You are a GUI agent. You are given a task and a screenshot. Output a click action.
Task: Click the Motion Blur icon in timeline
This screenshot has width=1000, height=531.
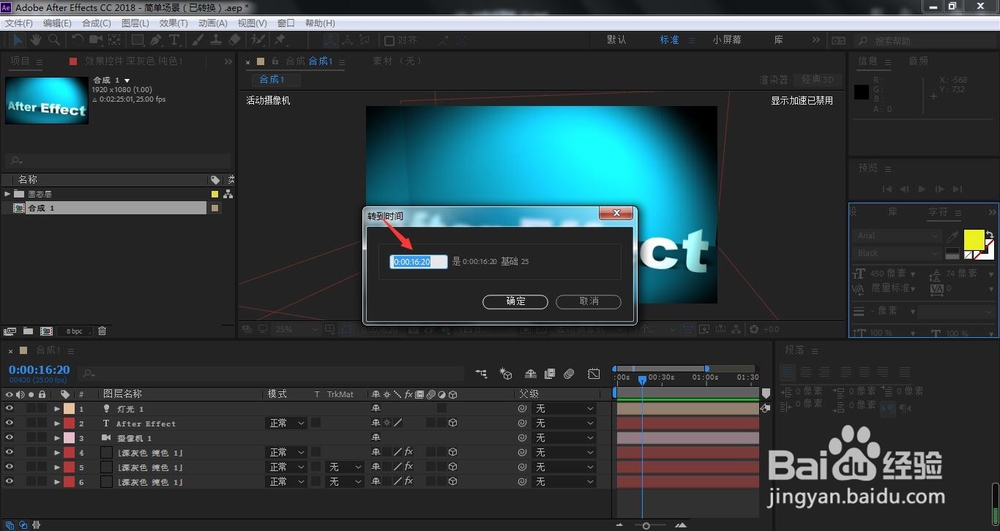(569, 374)
